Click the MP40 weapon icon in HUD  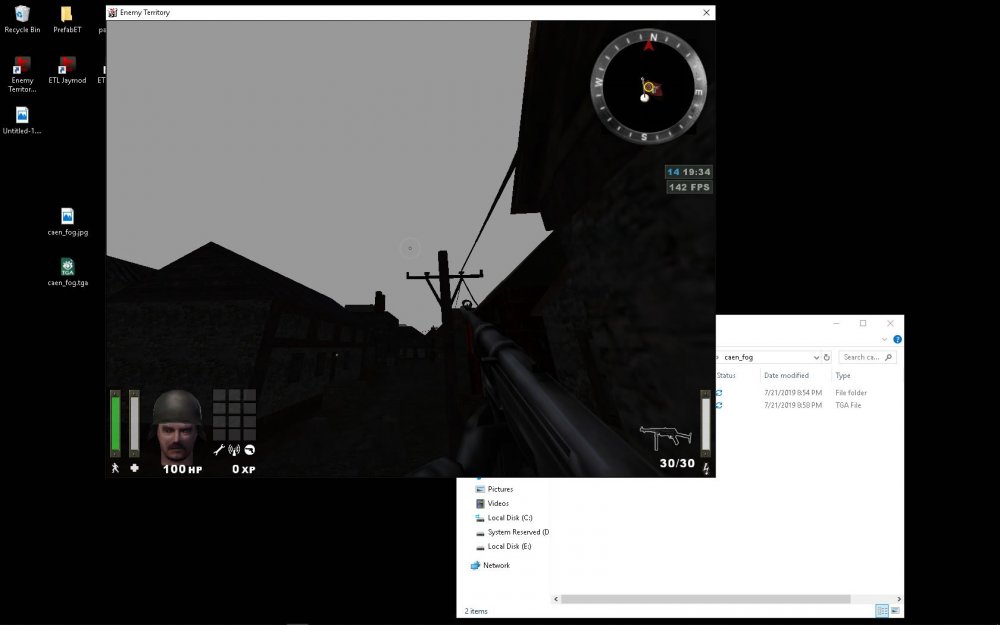coord(665,438)
